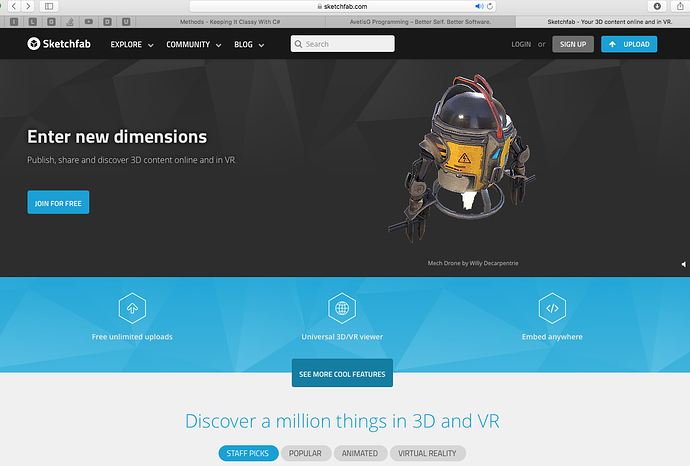Image resolution: width=690 pixels, height=466 pixels.
Task: Click the search magnifier icon
Action: pos(298,44)
